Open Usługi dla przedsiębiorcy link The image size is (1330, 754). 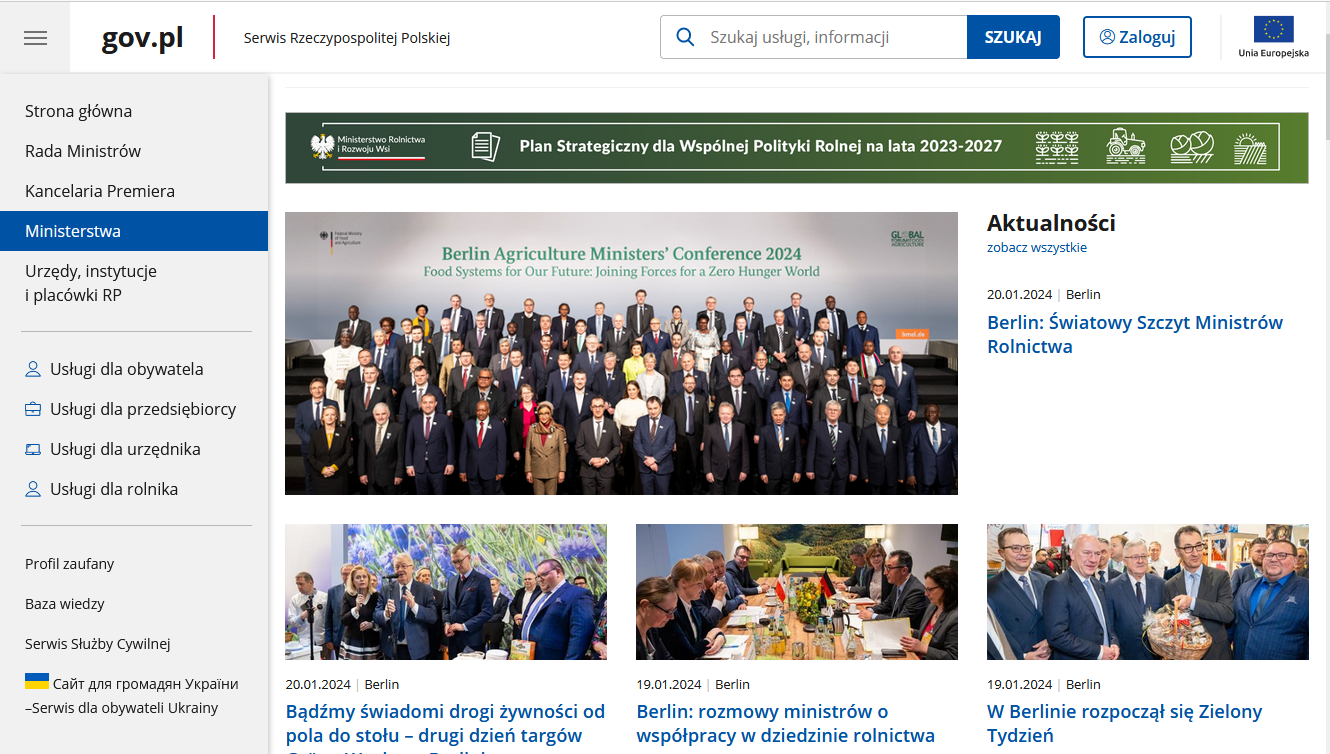(x=142, y=409)
